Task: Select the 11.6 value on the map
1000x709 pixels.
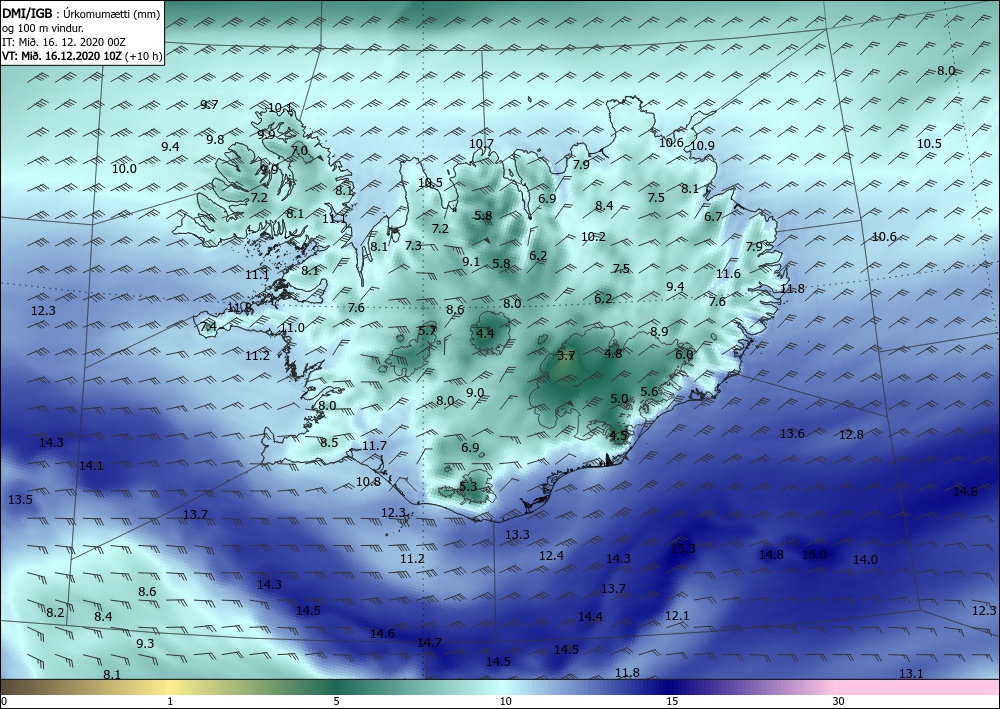Action: click(x=728, y=274)
